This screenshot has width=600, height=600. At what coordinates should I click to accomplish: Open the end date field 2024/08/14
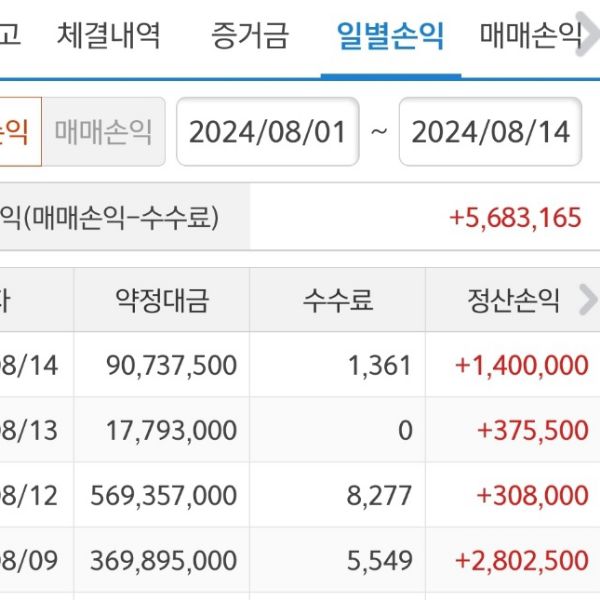tap(490, 132)
